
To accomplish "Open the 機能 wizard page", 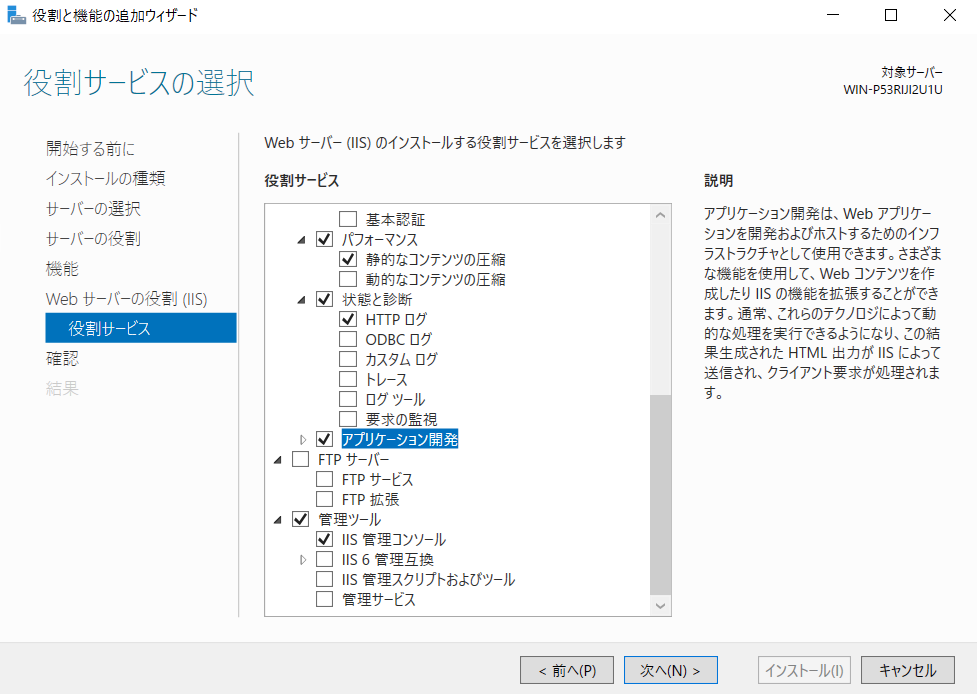I will pyautogui.click(x=62, y=268).
